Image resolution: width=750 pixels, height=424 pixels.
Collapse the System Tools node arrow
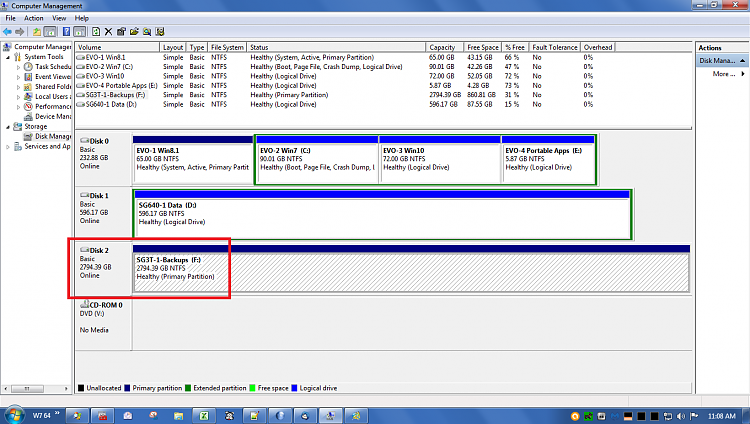coord(8,57)
